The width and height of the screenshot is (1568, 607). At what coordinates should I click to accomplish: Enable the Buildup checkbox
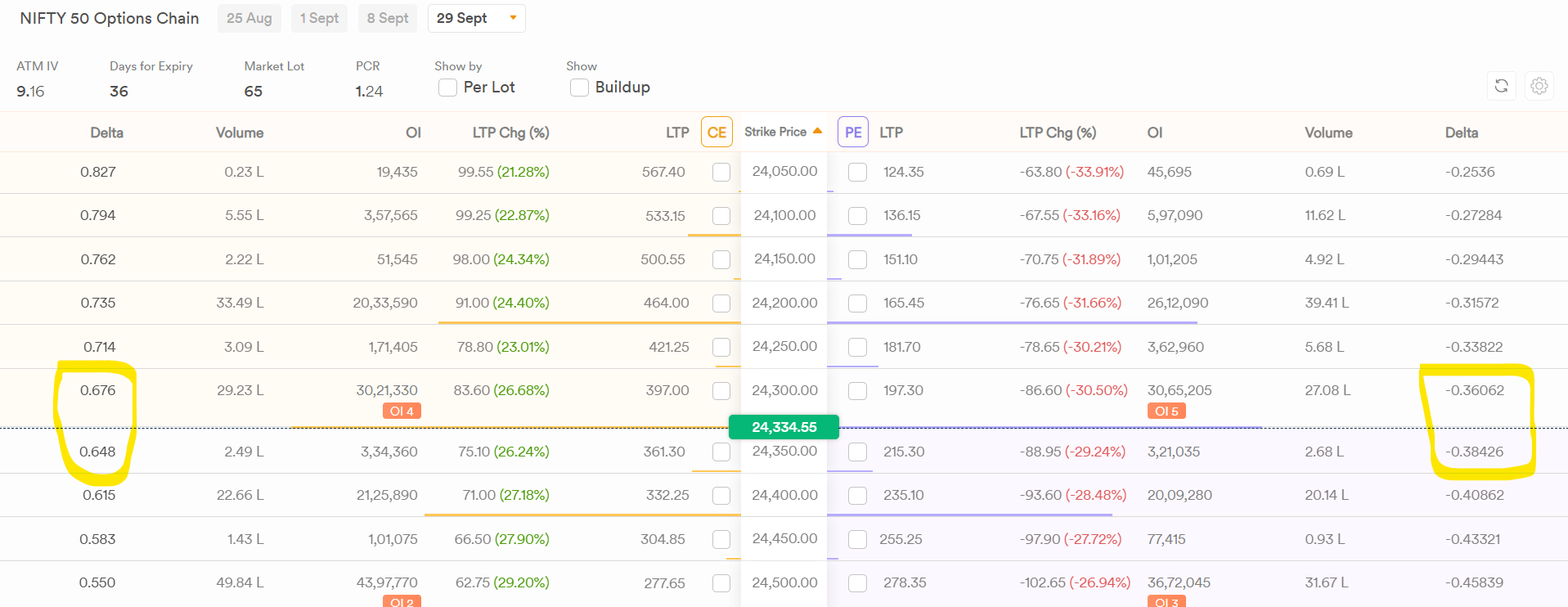point(579,88)
